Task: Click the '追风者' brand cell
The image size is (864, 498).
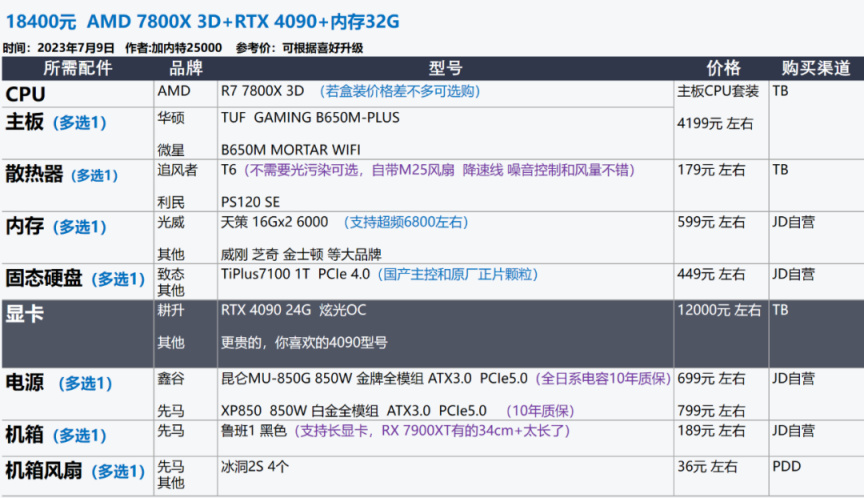Action: [x=177, y=170]
